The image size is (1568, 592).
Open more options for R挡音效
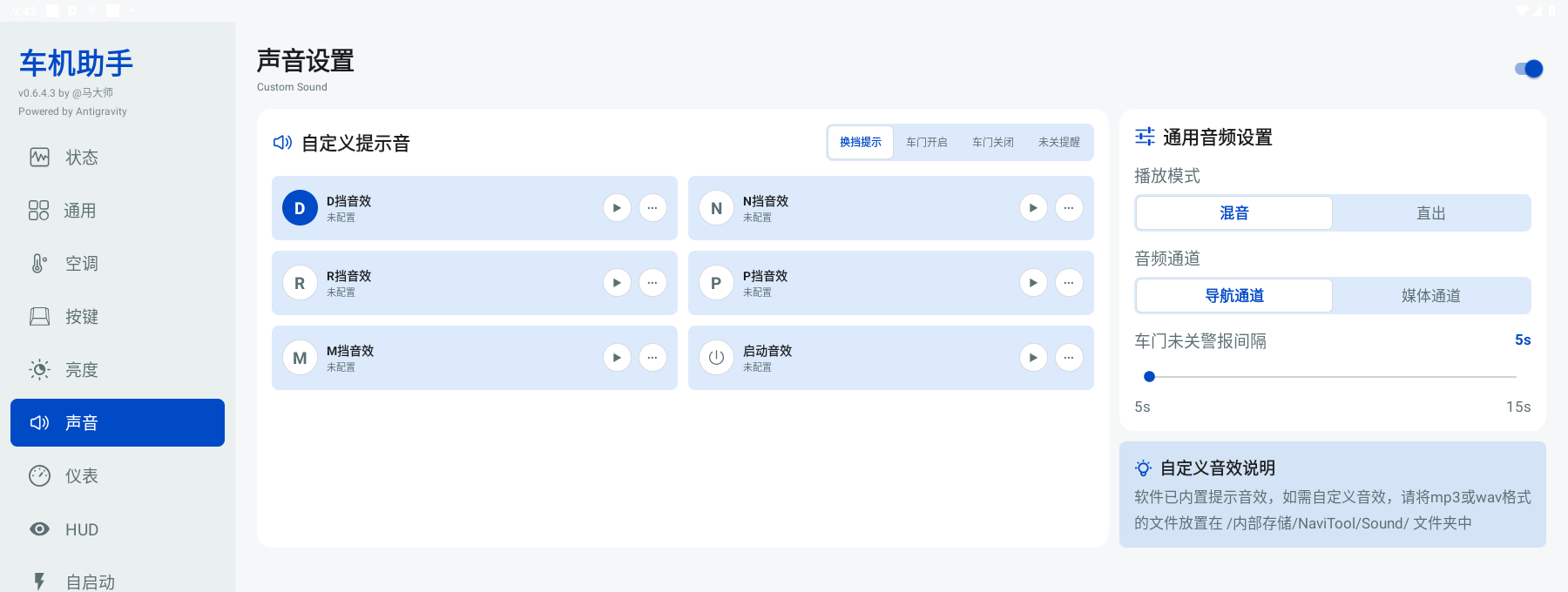pos(652,283)
